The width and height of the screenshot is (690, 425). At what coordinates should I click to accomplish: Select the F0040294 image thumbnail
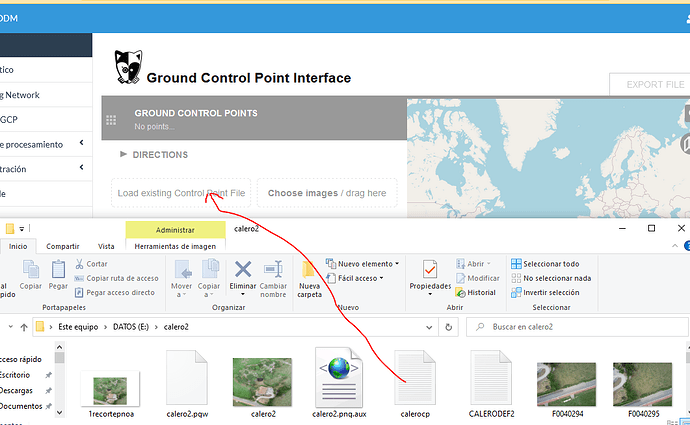point(566,384)
